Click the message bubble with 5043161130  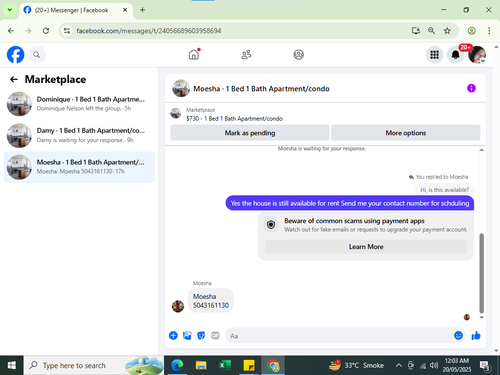[x=211, y=301]
